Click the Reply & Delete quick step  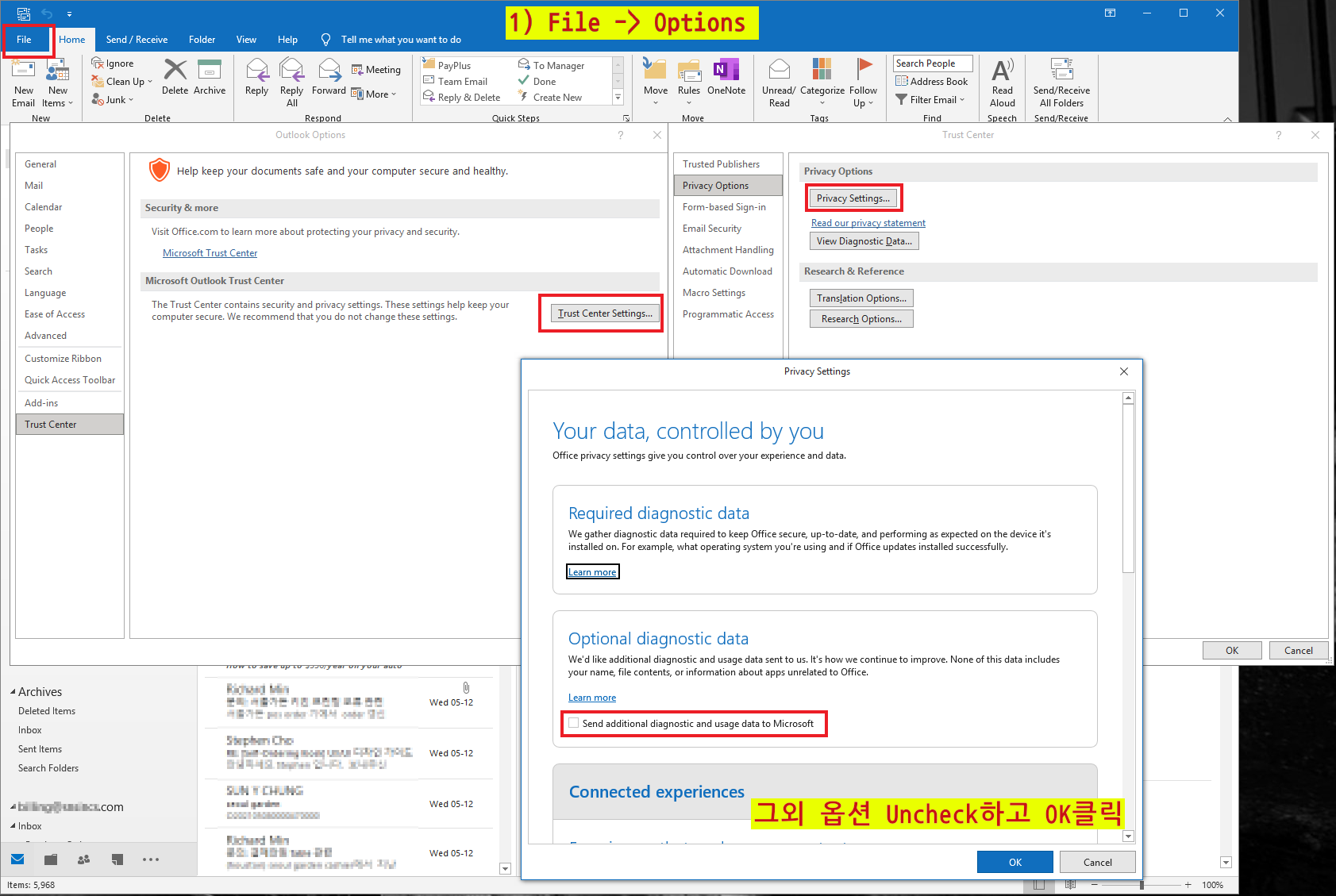coord(462,97)
